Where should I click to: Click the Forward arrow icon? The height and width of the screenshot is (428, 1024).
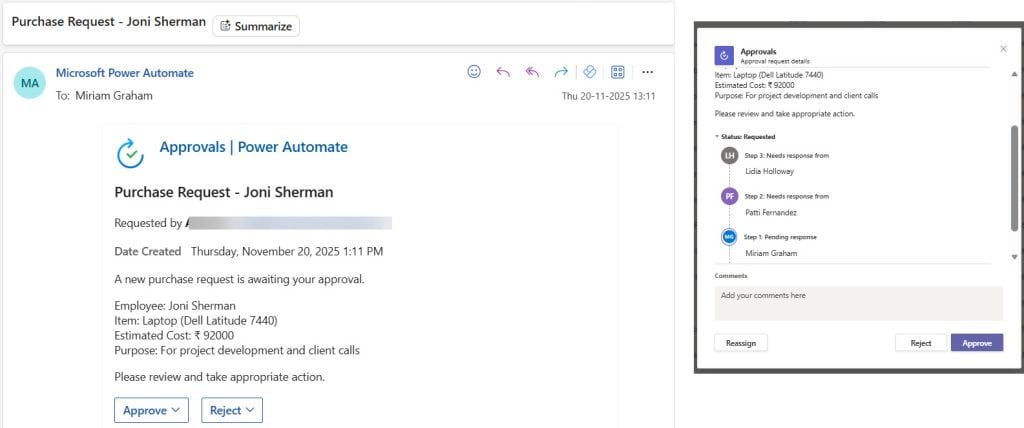point(561,72)
